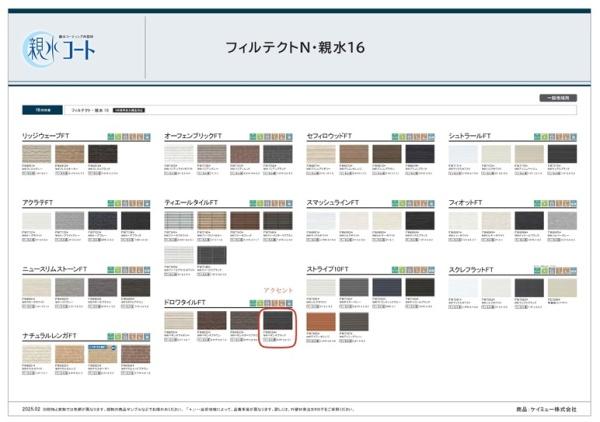Select the reddish brown ナチュラルレンガFT swatch
This screenshot has width=600, height=422.
click(x=135, y=354)
